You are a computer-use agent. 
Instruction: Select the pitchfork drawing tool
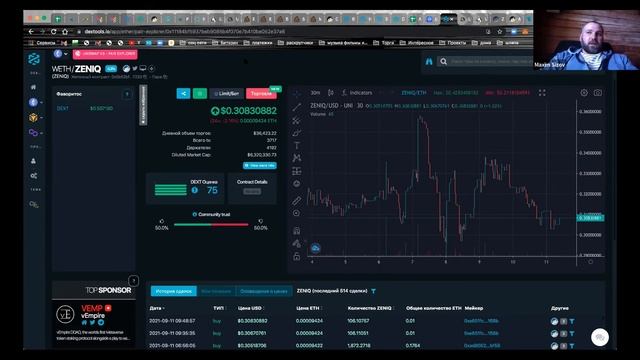coord(297,120)
